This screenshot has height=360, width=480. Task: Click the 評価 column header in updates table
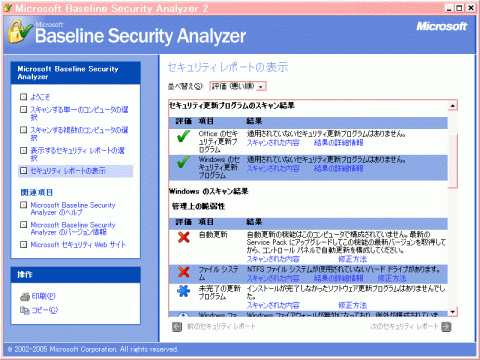coord(184,121)
